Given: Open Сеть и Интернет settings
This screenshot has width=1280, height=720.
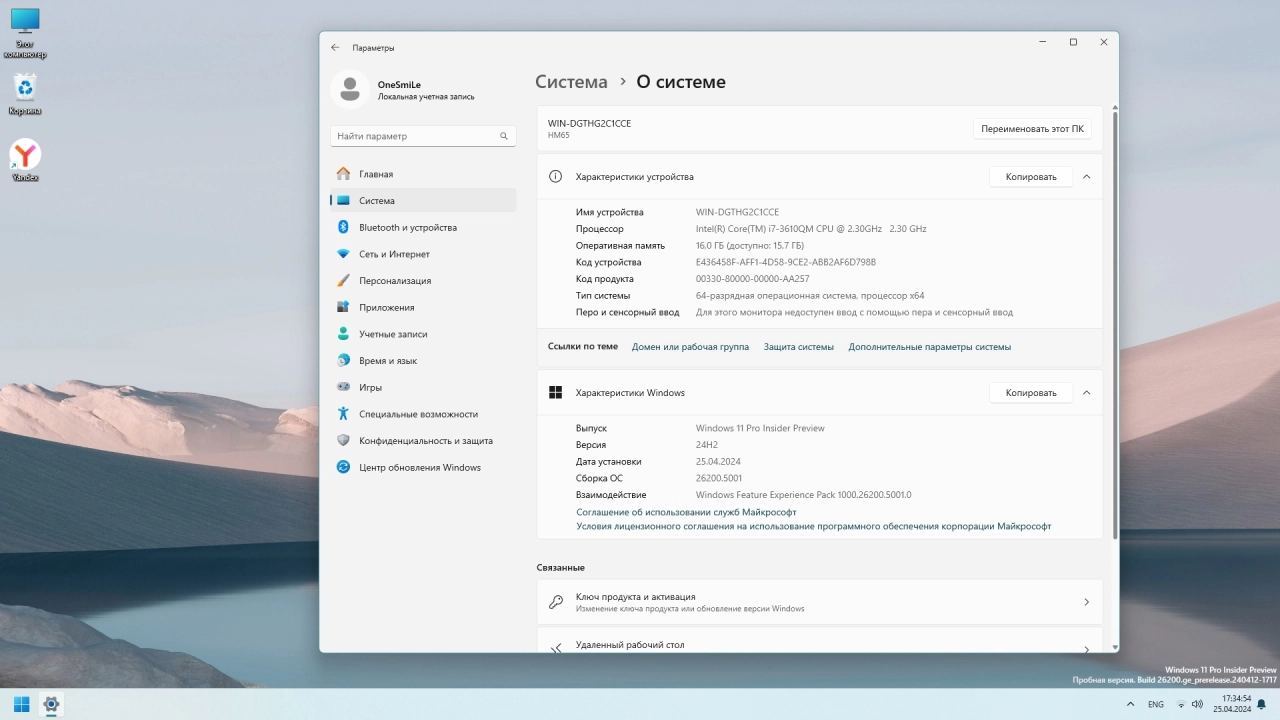Looking at the screenshot, I should pos(423,254).
